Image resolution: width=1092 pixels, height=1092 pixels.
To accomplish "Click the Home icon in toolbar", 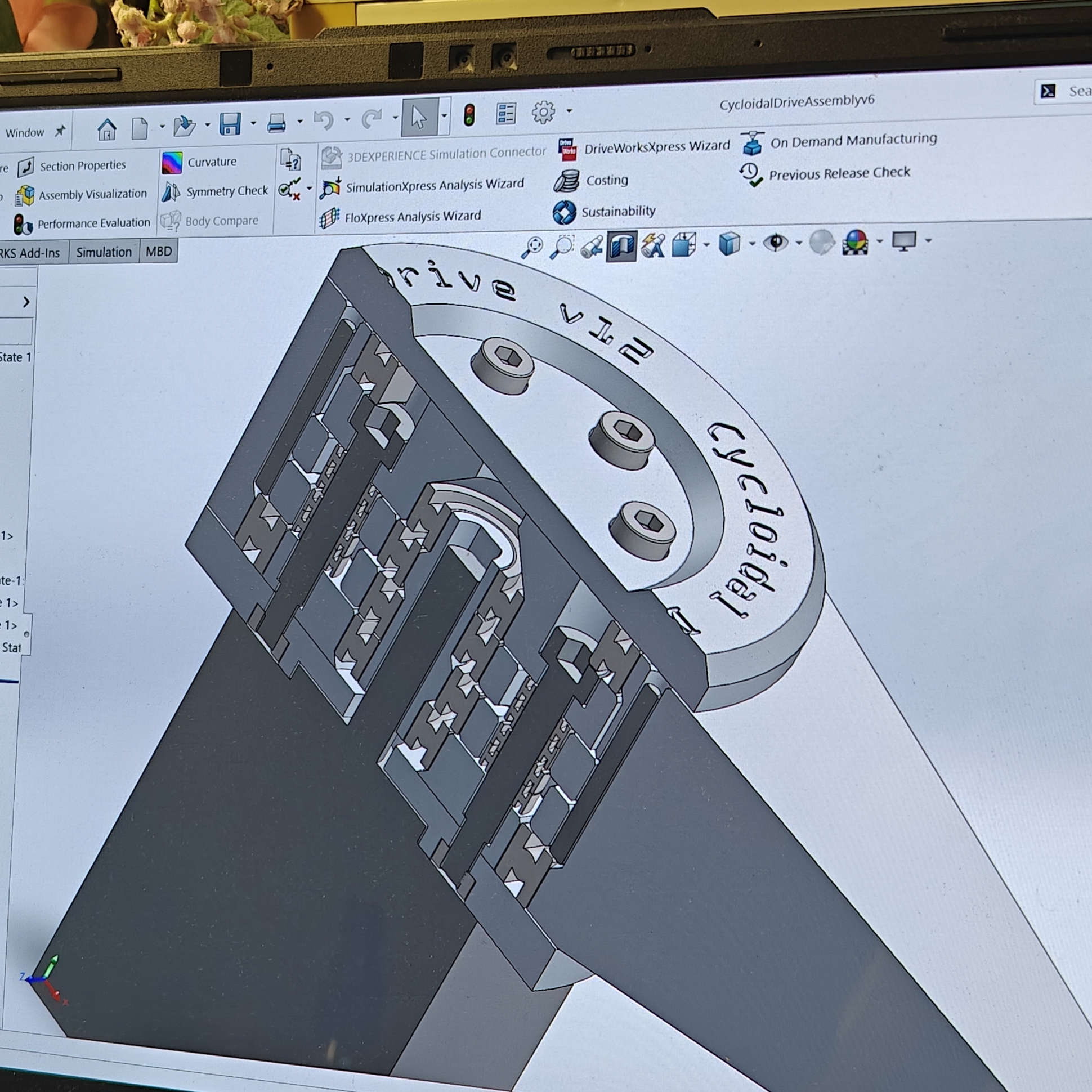I will click(x=107, y=129).
